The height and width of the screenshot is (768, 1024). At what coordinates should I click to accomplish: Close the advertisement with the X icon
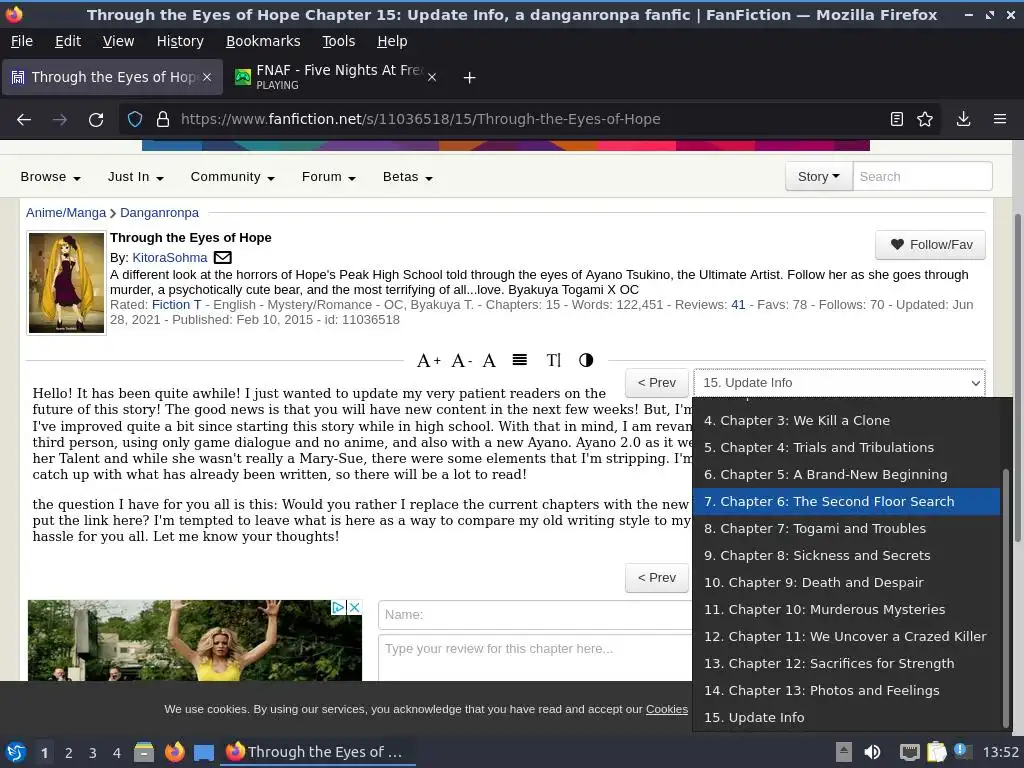click(x=354, y=607)
